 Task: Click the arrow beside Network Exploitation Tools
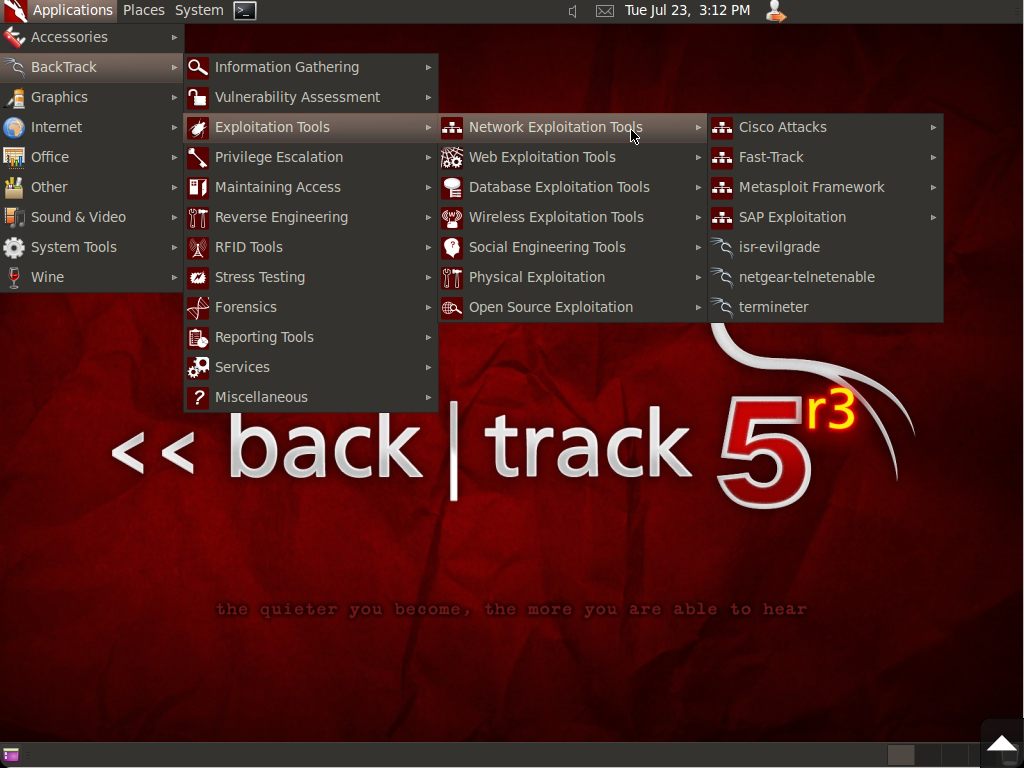point(698,127)
